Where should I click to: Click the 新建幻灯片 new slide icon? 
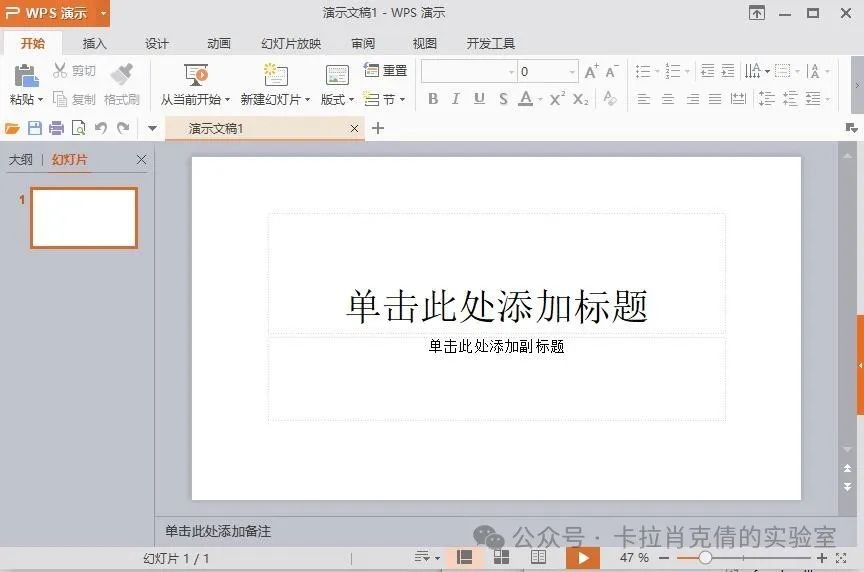(275, 76)
